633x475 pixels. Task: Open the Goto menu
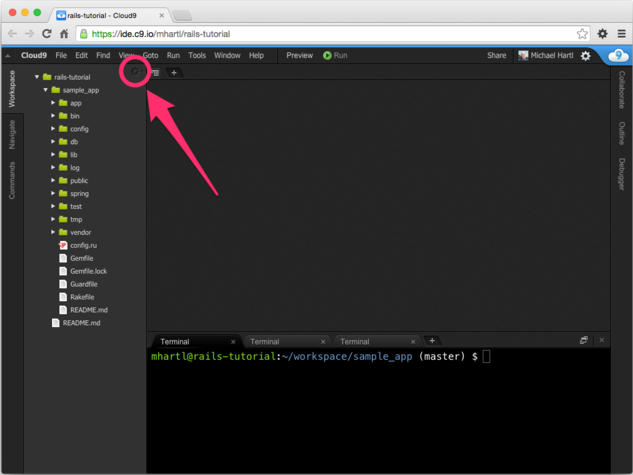pos(150,56)
